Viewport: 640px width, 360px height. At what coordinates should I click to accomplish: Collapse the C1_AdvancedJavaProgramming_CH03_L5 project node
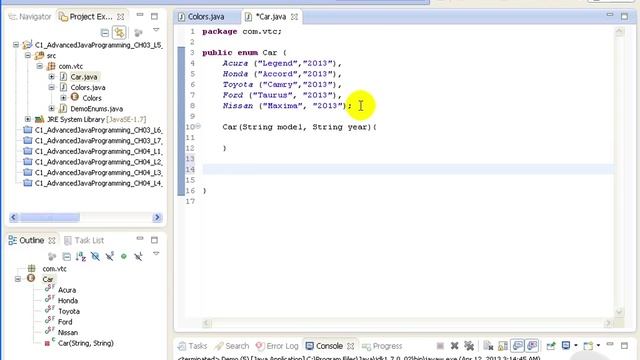point(16,45)
